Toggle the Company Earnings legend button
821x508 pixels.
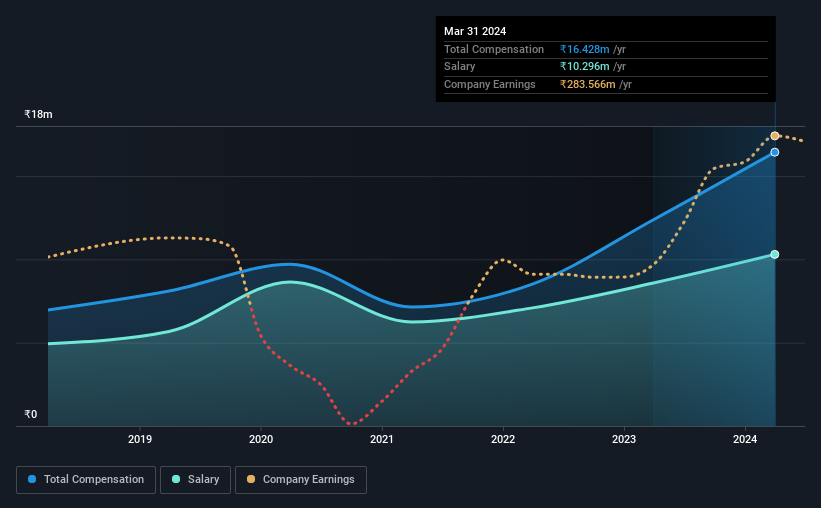pos(301,480)
